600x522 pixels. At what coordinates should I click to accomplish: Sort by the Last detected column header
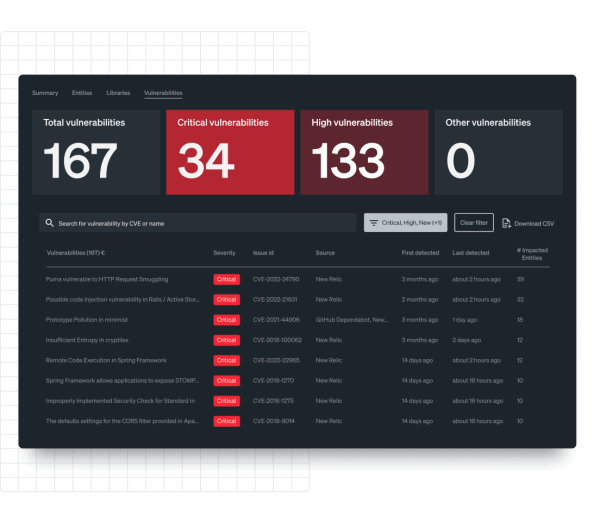(x=471, y=253)
